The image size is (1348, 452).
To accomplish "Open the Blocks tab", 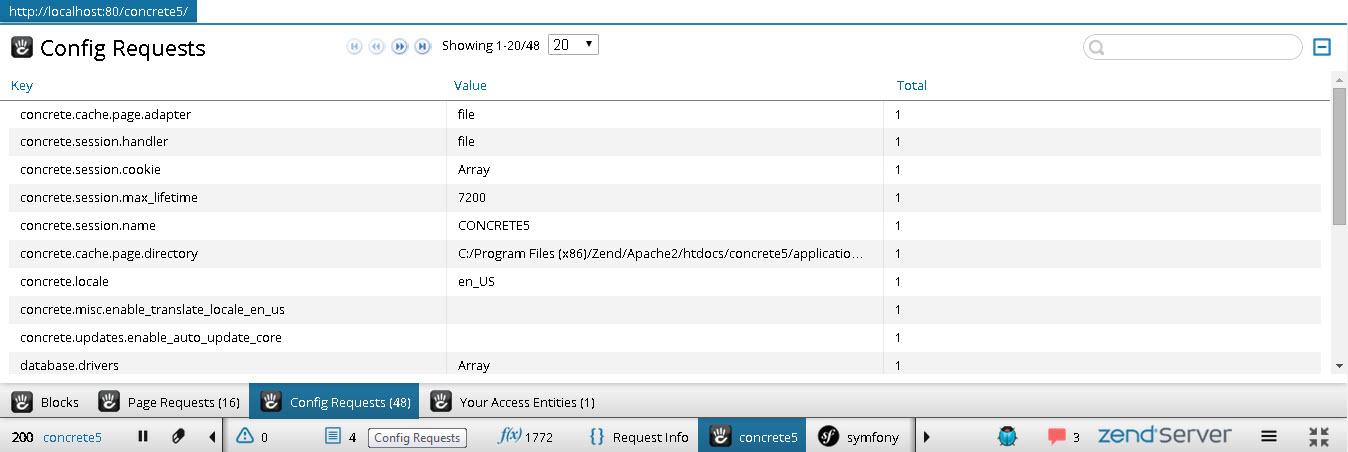I will (x=45, y=402).
